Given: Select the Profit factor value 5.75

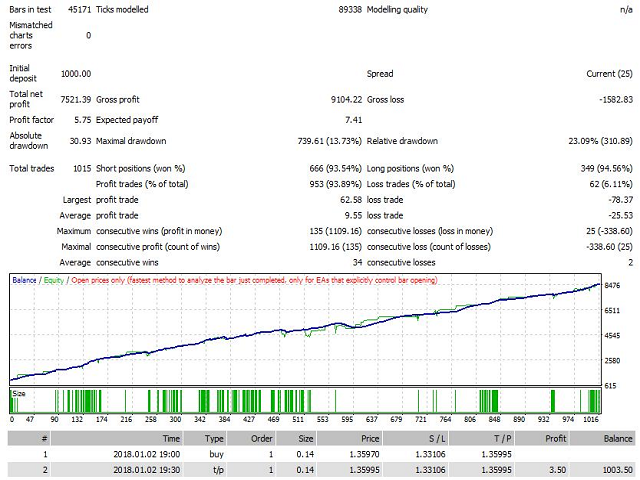Looking at the screenshot, I should (82, 118).
